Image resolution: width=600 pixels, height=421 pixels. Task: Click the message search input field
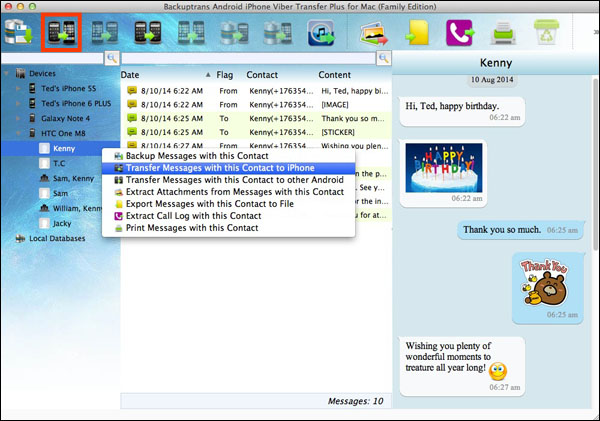248,58
